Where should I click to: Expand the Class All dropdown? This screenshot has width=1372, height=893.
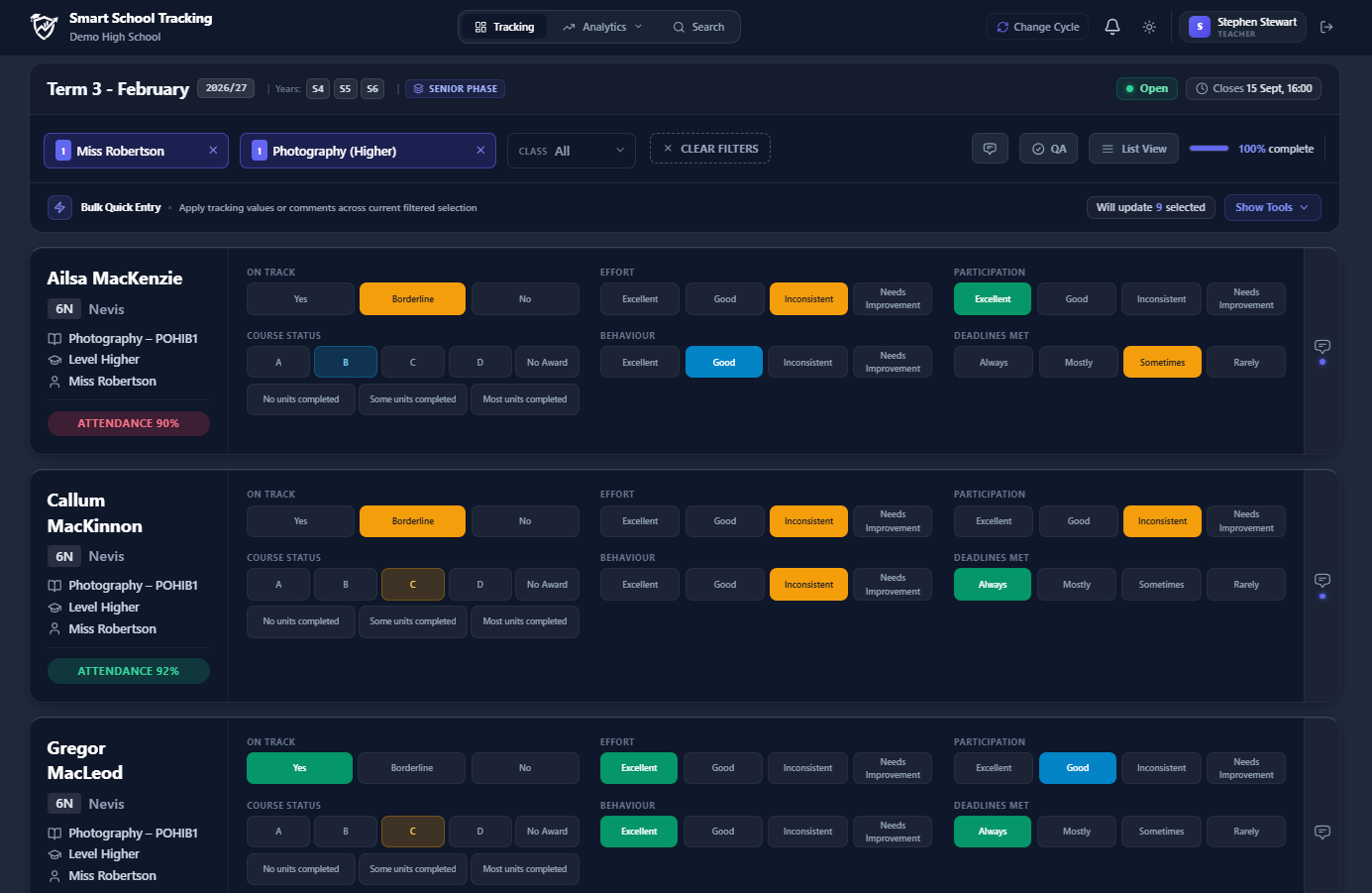tap(572, 151)
